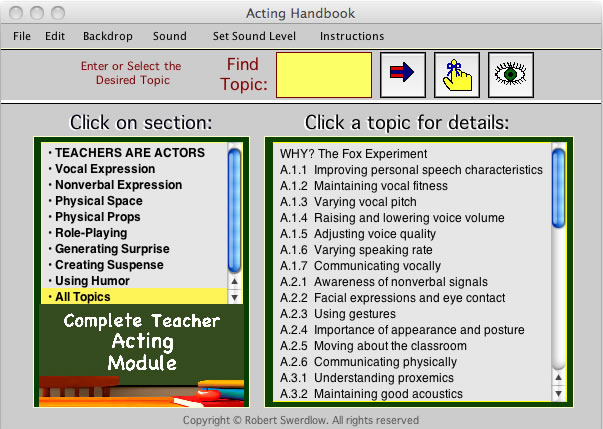This screenshot has width=603, height=429.
Task: Click the yellow Find Topic input field
Action: pos(323,74)
